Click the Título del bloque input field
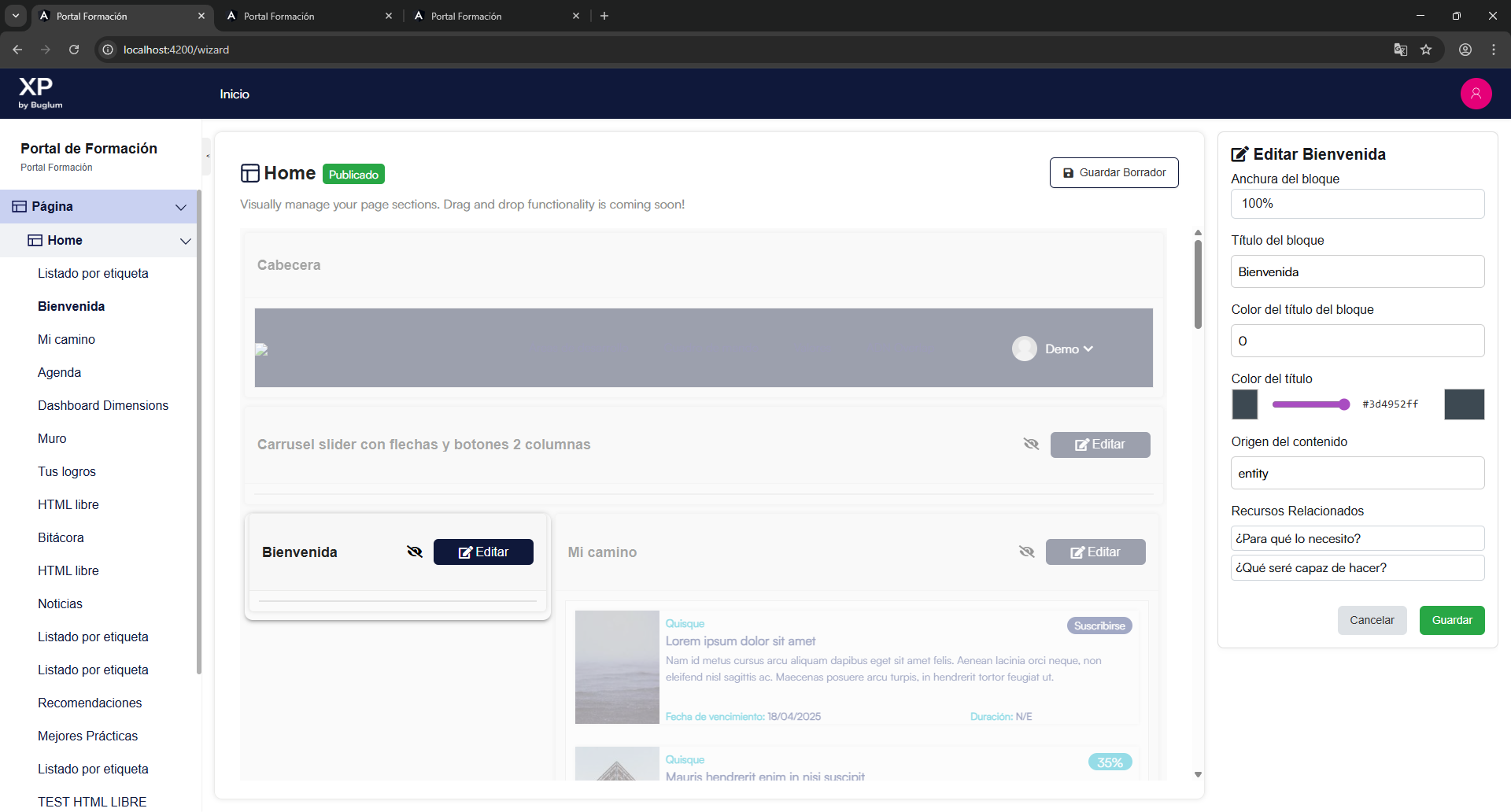The height and width of the screenshot is (812, 1511). 1358,271
